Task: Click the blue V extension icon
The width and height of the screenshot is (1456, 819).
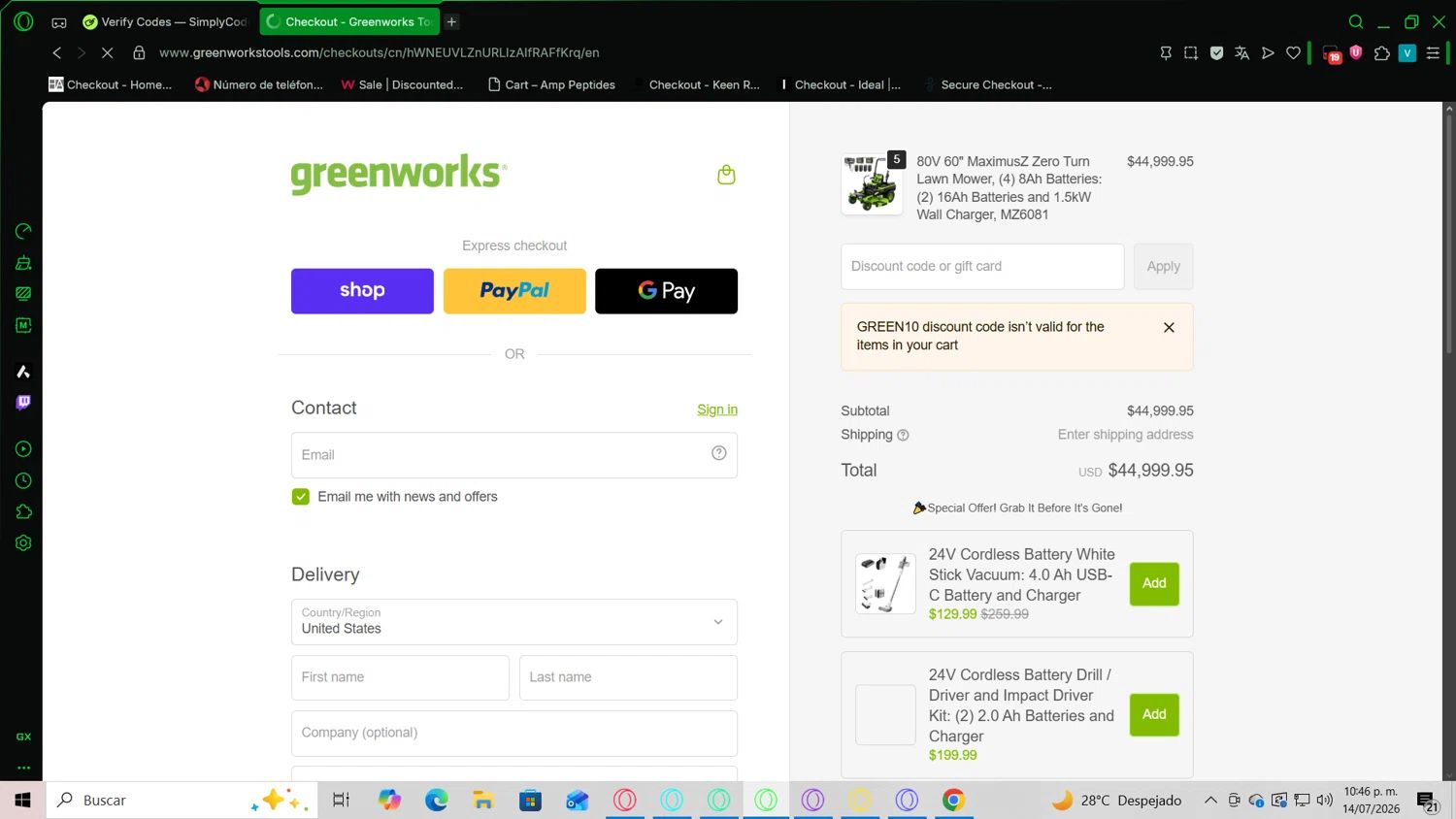Action: (1407, 53)
